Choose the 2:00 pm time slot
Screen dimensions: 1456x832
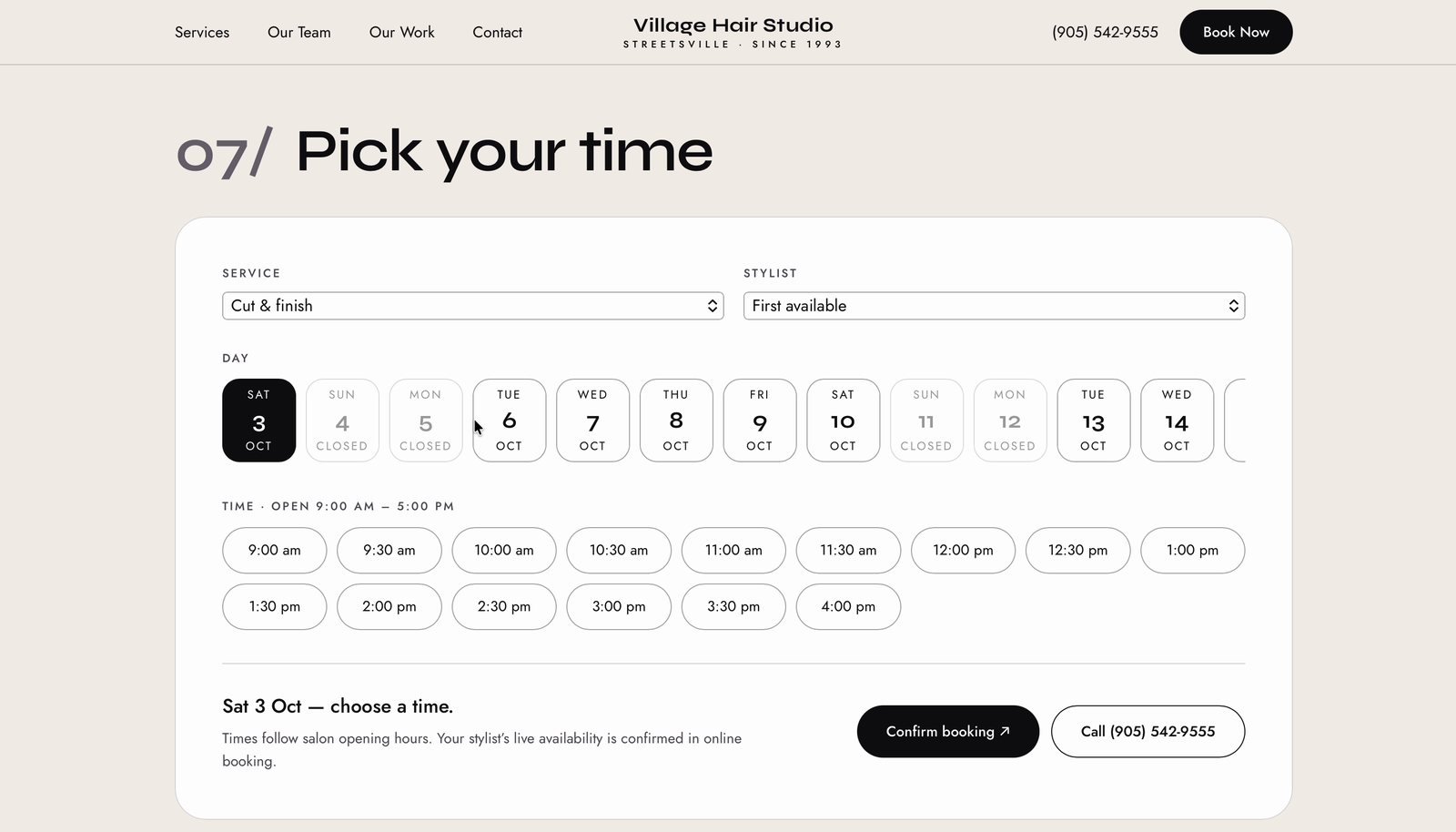point(389,607)
